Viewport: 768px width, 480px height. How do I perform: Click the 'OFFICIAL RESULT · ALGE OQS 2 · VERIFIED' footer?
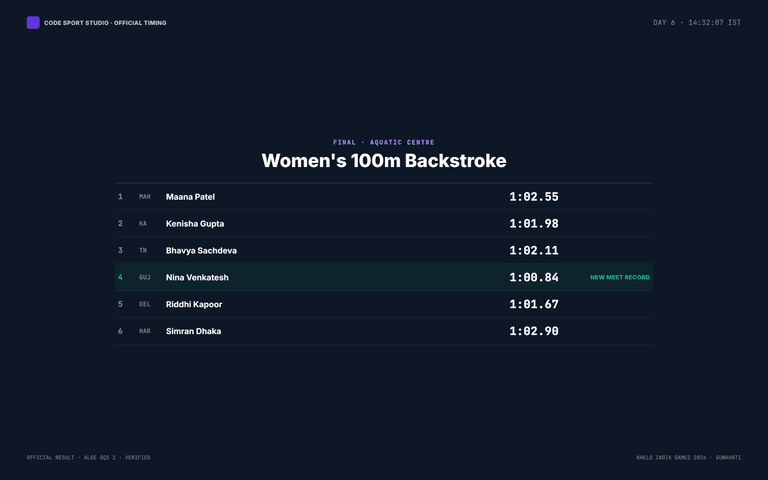click(x=89, y=457)
